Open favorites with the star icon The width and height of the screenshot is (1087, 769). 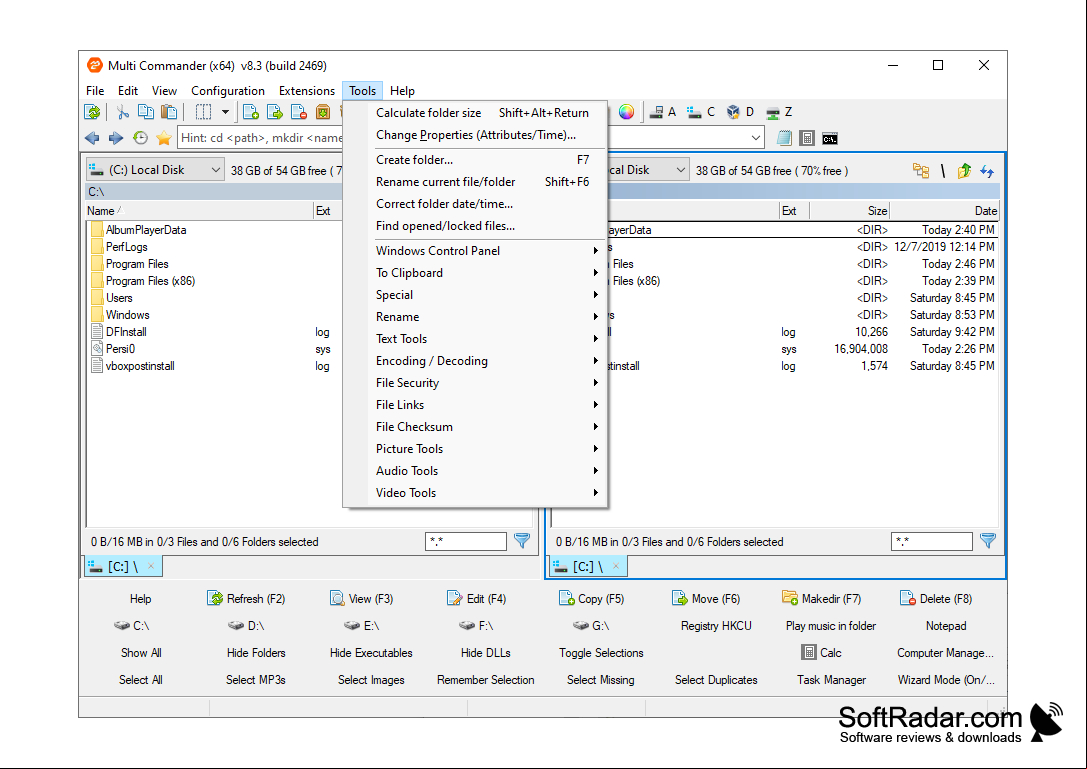tap(164, 138)
